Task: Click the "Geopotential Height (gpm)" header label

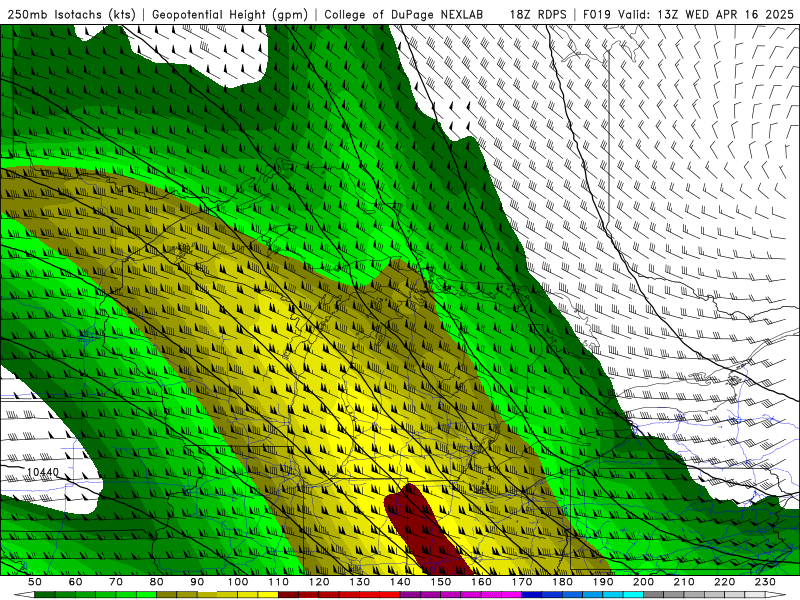Action: click(230, 15)
